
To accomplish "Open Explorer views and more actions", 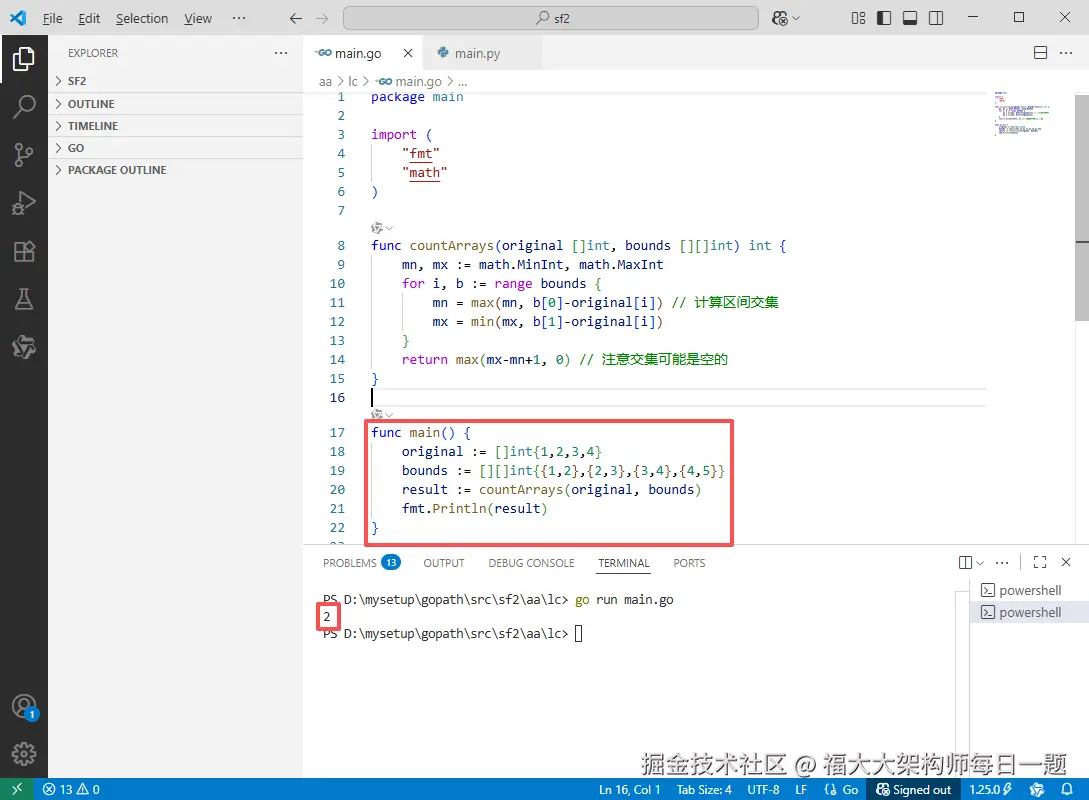I will coord(281,53).
